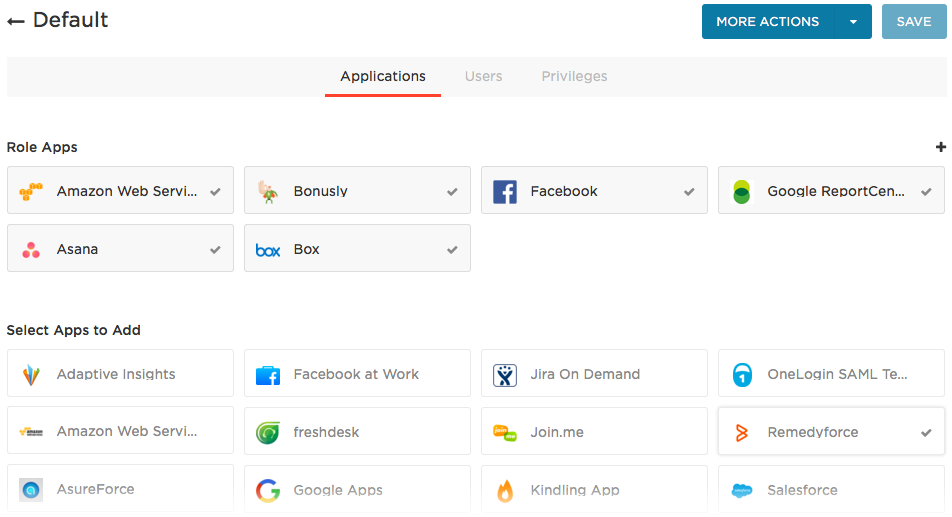952x517 pixels.
Task: Click the Remedyforce orange icon
Action: [741, 433]
